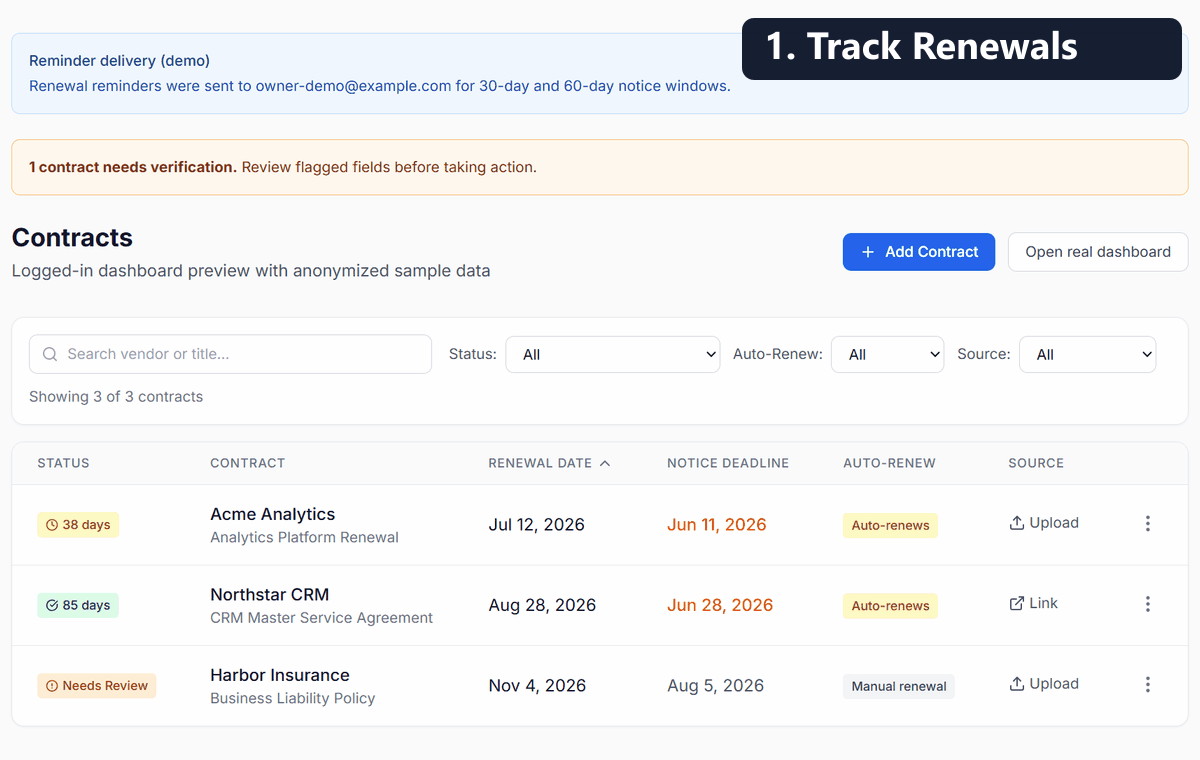Screen dimensions: 1200x760
Task: Click Open real dashboard button
Action: coord(1098,252)
